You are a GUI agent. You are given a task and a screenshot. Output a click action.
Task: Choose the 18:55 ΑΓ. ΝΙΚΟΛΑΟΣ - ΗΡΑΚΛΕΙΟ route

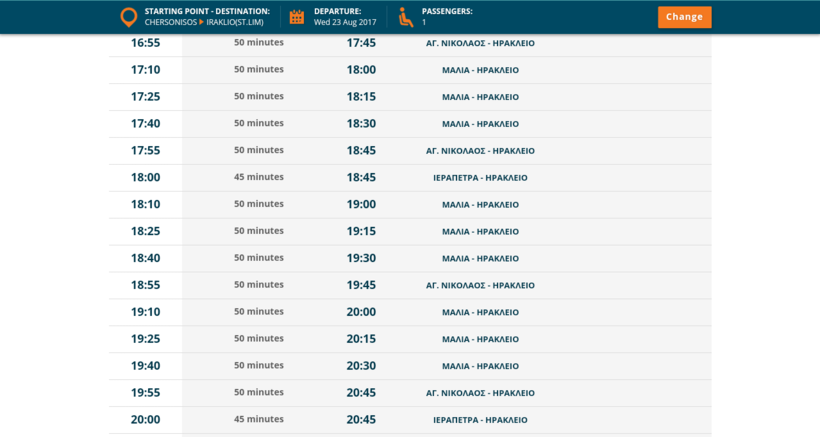pyautogui.click(x=480, y=285)
